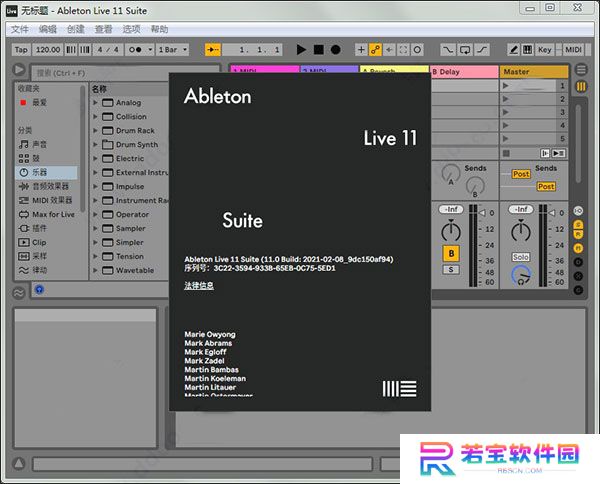Viewport: 600px width, 484px height.
Task: Switch to Arrangement view selector icon
Action: click(581, 70)
